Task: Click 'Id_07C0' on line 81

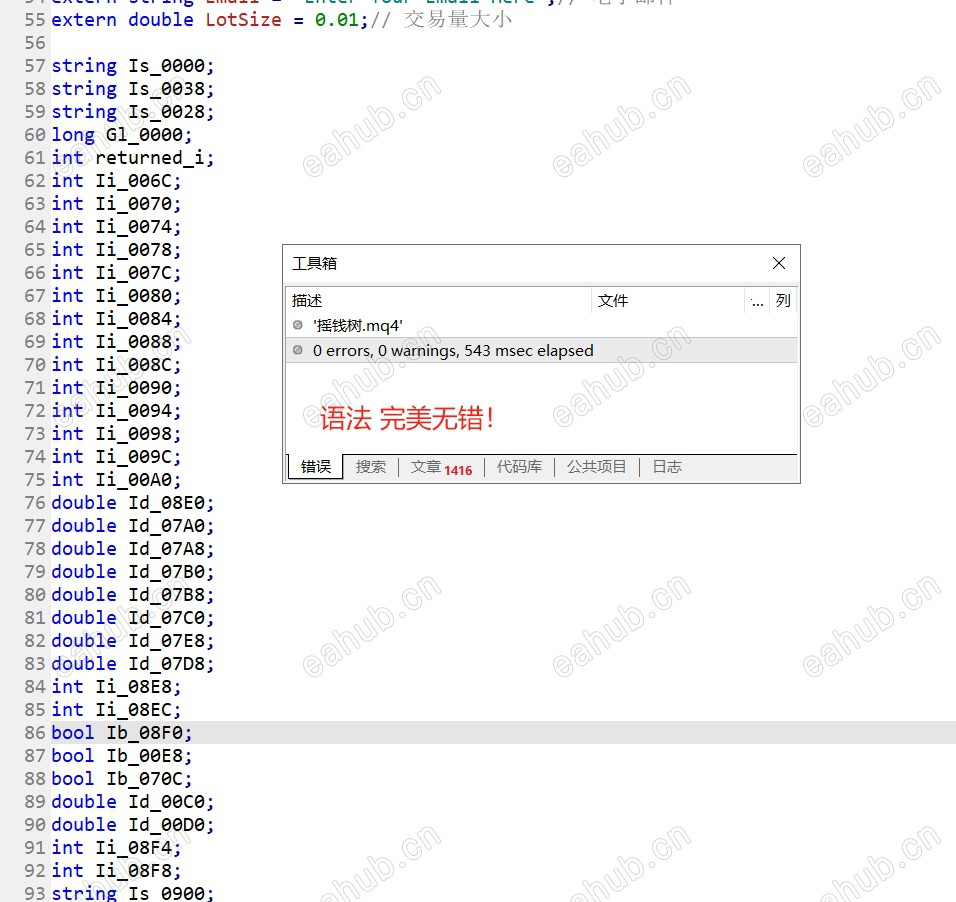Action: 166,618
